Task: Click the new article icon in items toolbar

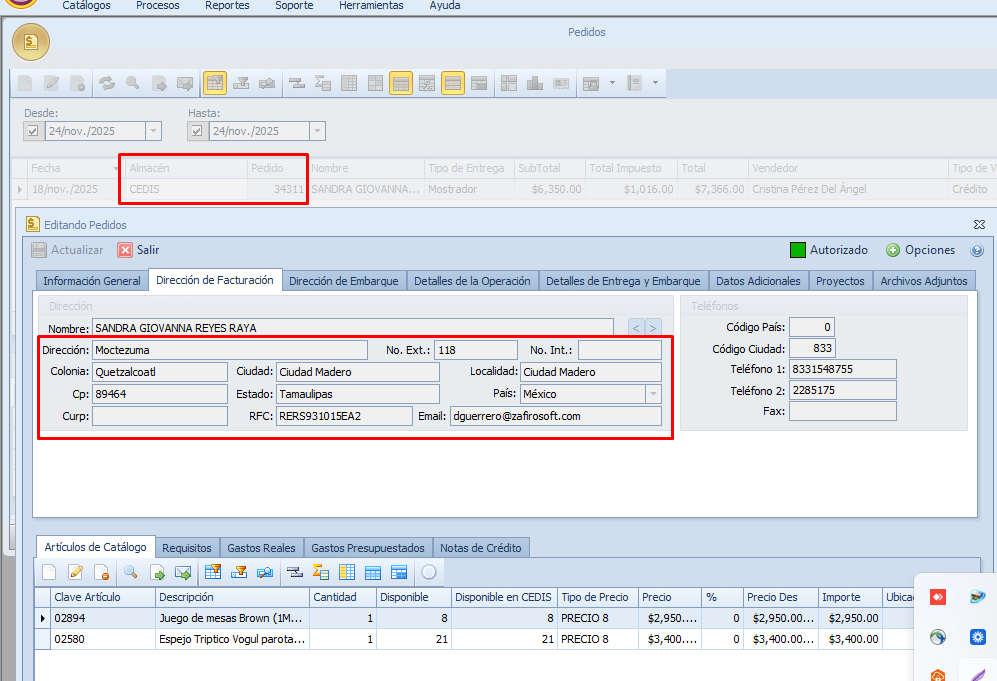Action: tap(49, 573)
